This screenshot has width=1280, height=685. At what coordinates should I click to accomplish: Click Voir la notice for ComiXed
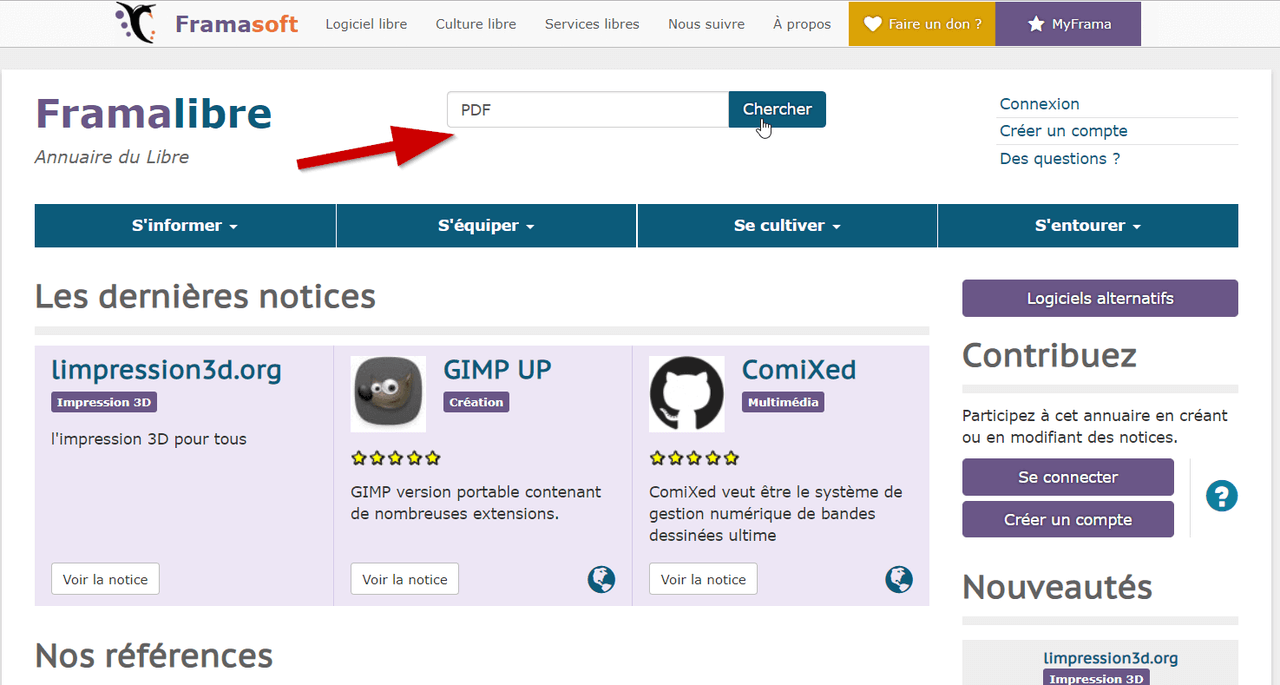(x=703, y=579)
